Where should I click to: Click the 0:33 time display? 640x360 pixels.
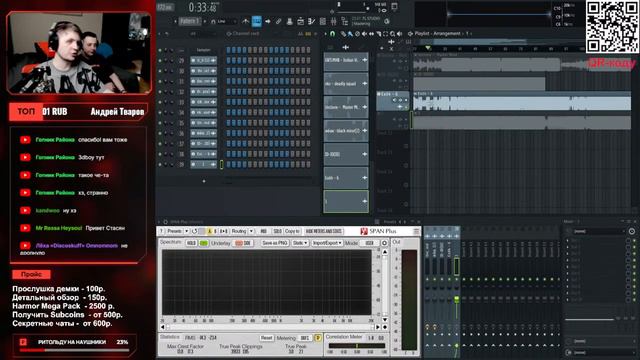coord(203,7)
